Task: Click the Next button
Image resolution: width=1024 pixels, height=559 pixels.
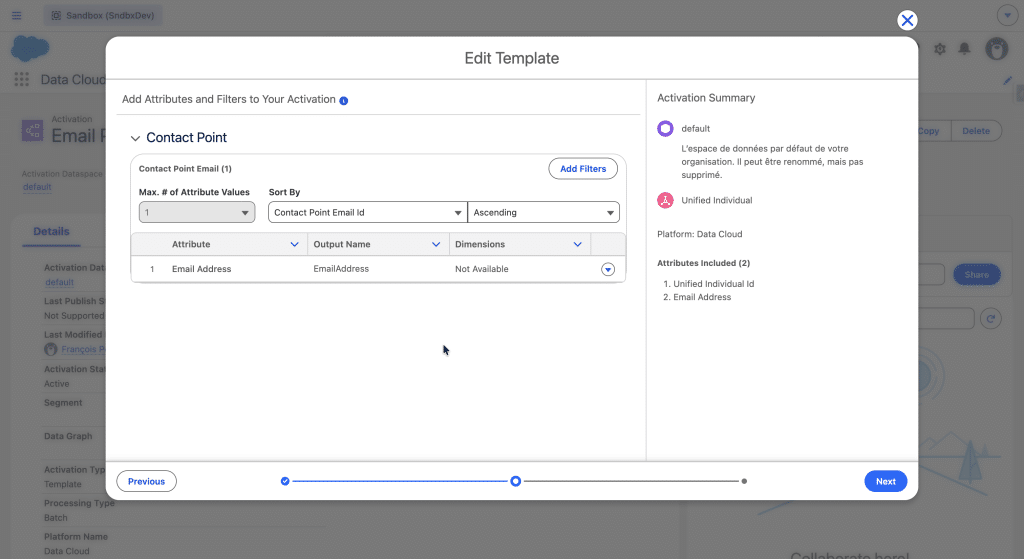Action: point(885,481)
